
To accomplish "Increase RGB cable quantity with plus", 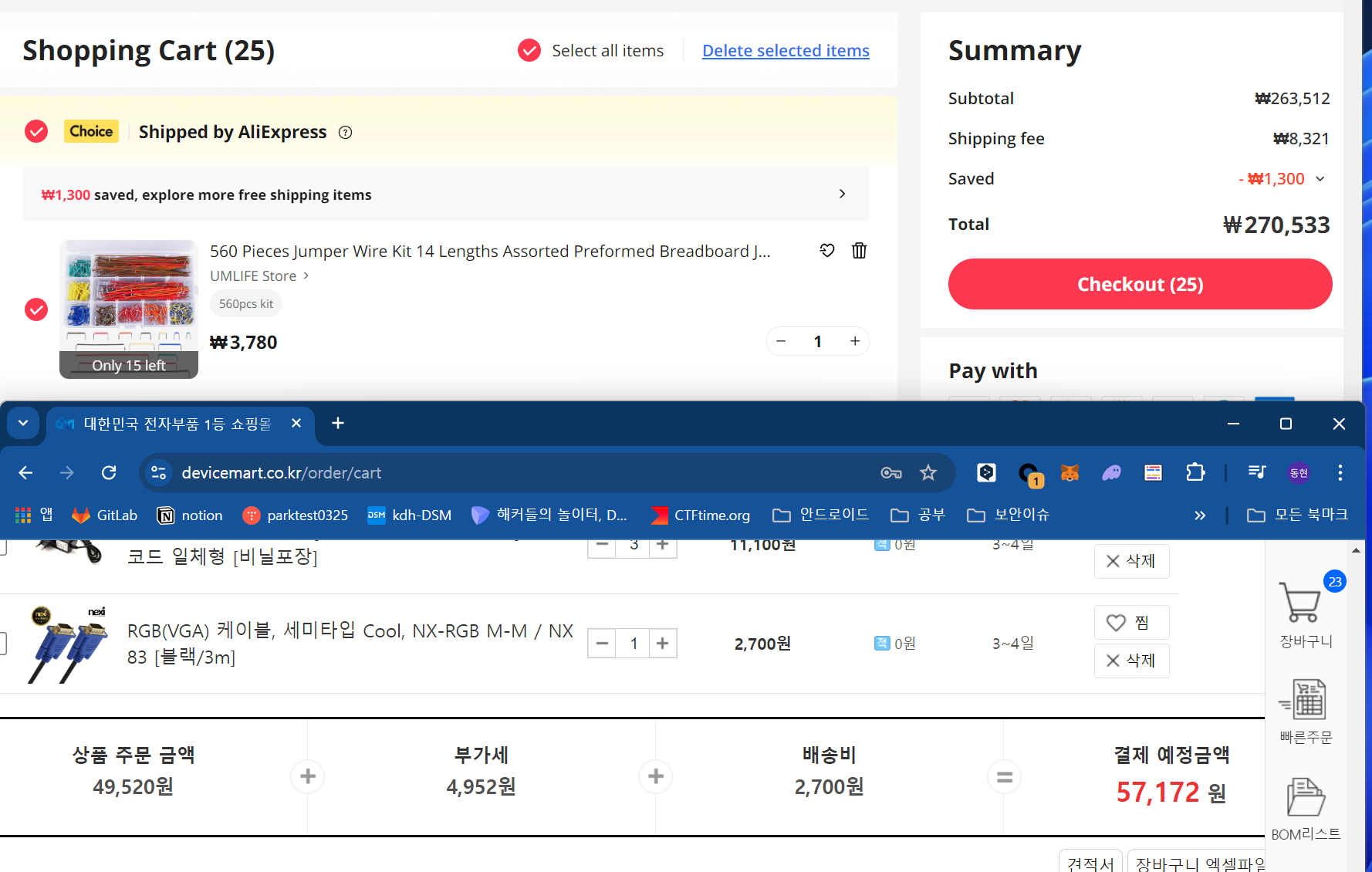I will click(662, 644).
